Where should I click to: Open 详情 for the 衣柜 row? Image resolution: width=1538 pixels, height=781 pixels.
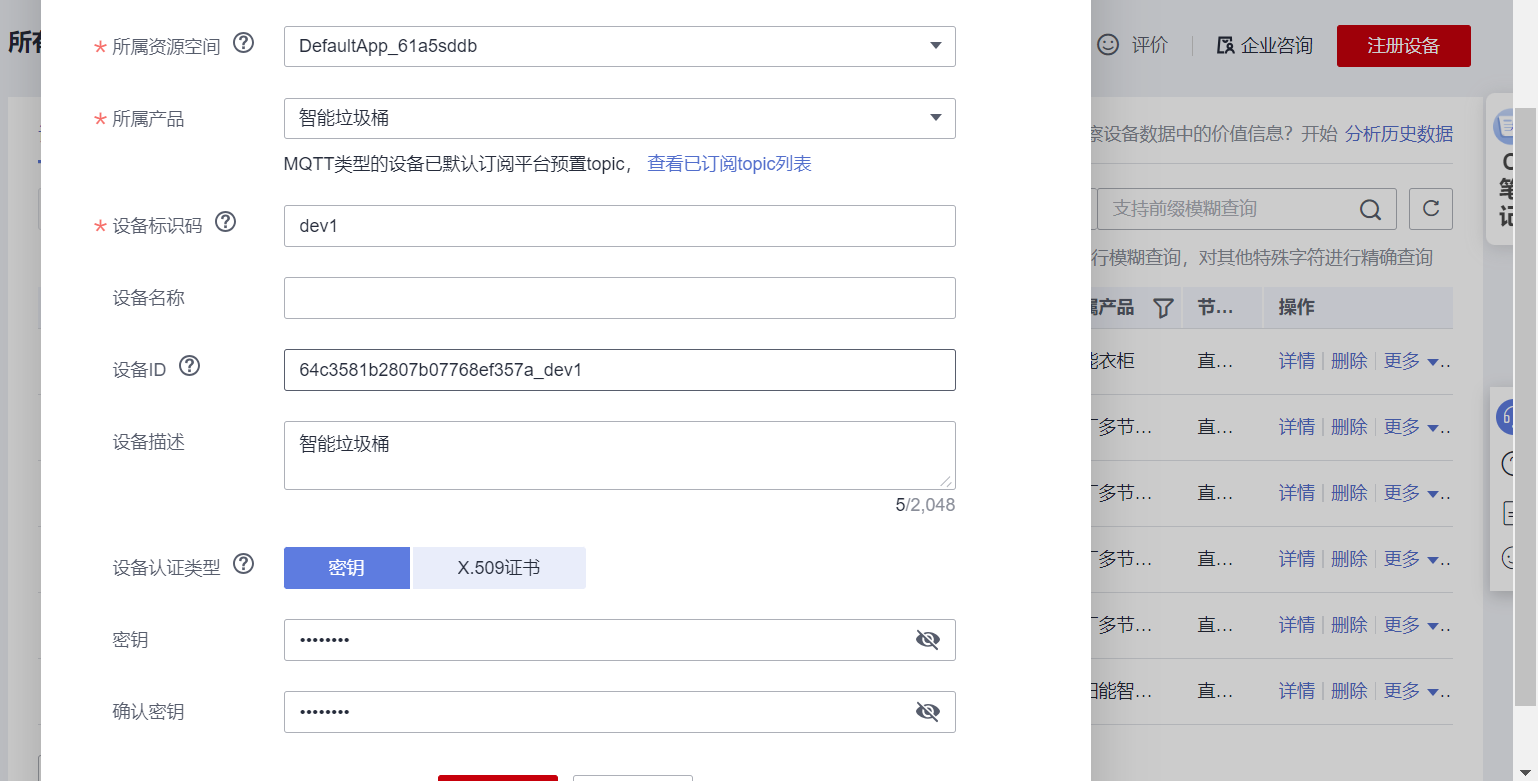[x=1297, y=361]
